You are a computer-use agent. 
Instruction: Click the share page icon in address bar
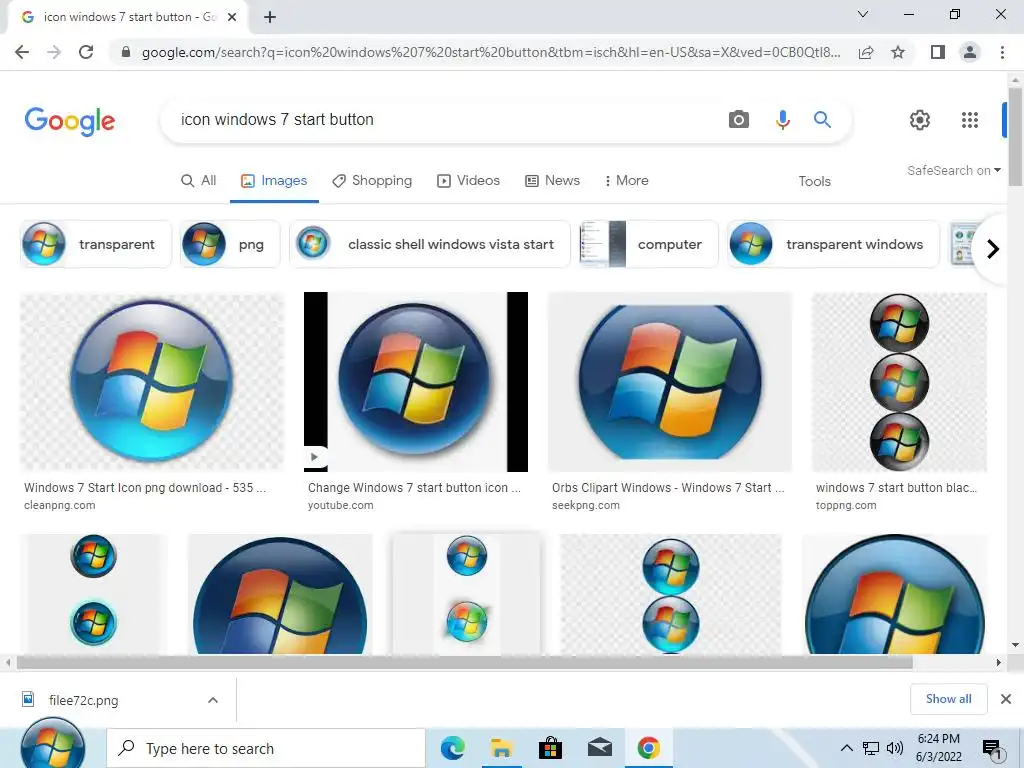pos(866,52)
